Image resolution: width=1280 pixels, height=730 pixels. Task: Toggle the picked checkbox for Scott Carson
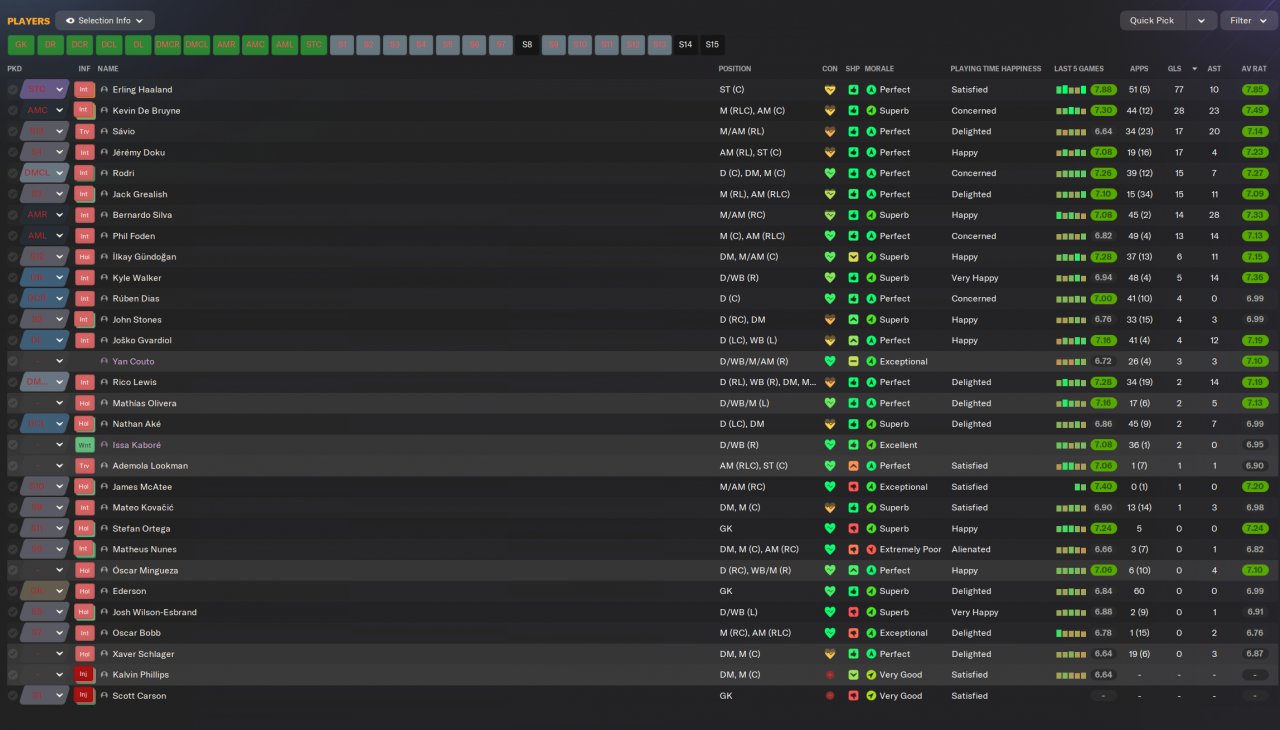click(x=13, y=696)
